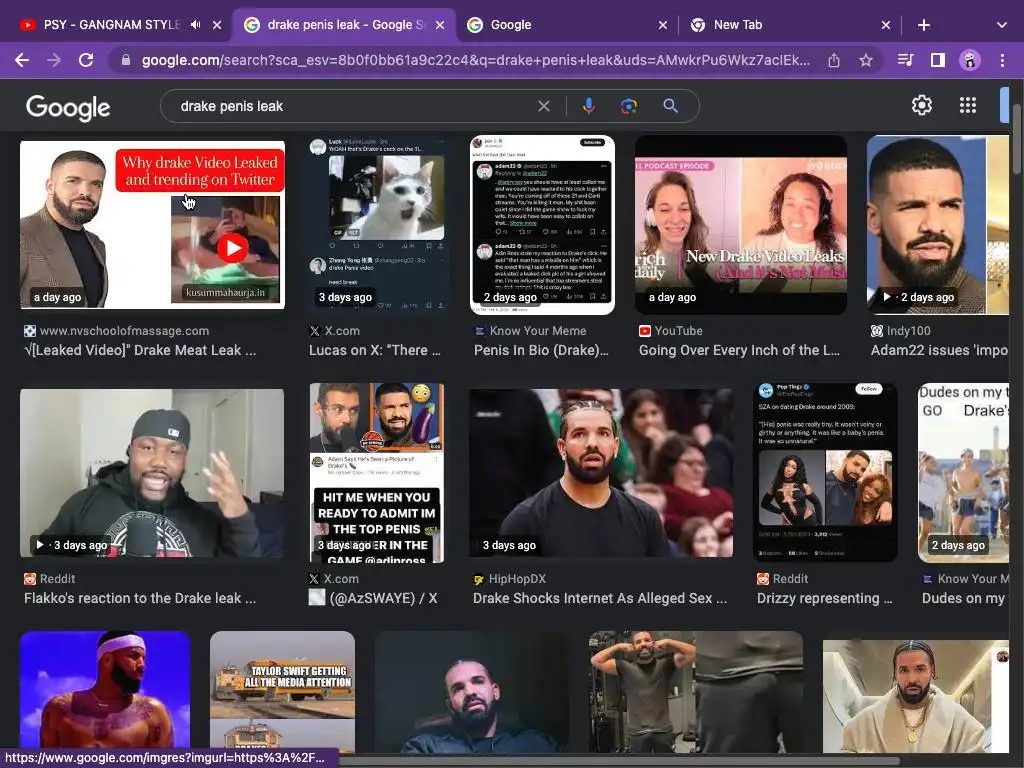Close the PSY Gangnam Style tab
The width and height of the screenshot is (1024, 768).
217,25
